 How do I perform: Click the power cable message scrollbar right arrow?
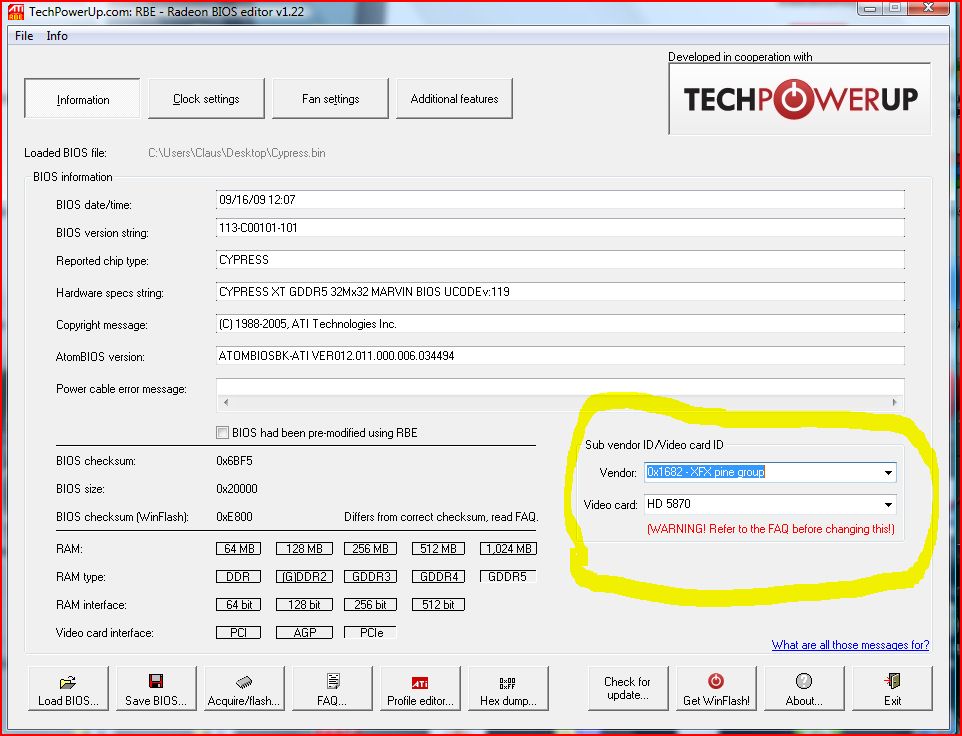(x=895, y=402)
